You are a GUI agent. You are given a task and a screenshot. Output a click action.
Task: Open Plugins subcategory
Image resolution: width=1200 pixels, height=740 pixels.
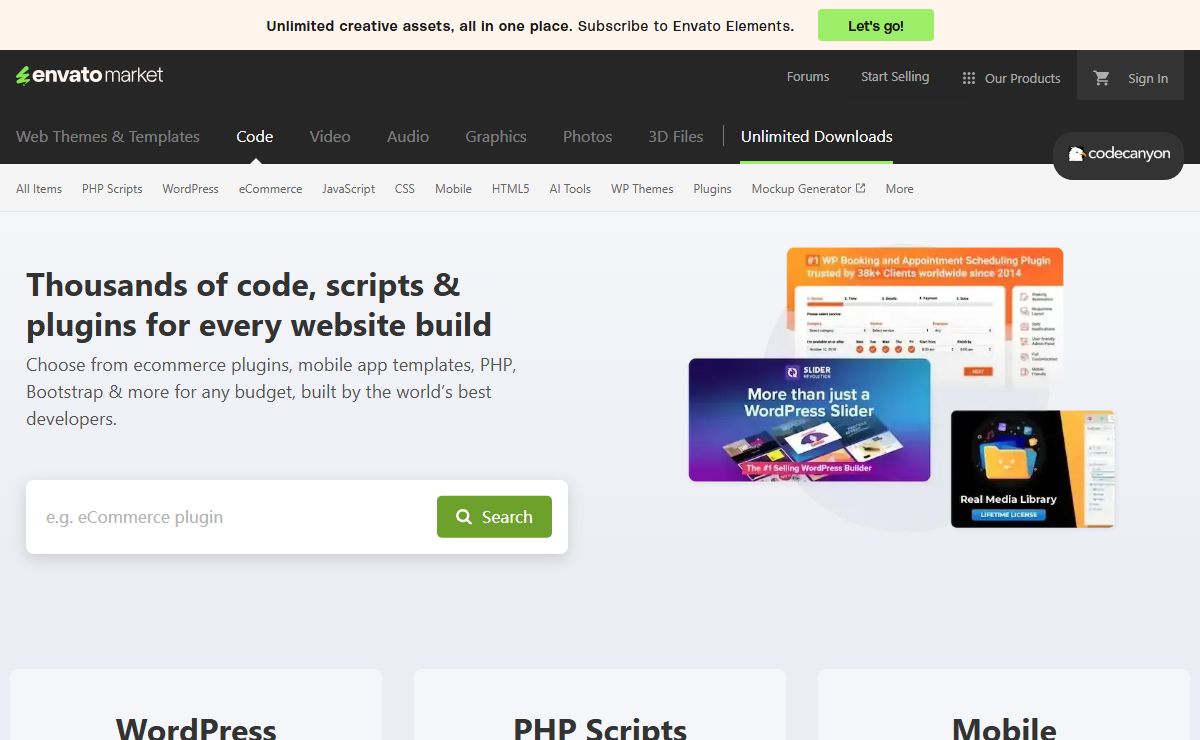713,189
